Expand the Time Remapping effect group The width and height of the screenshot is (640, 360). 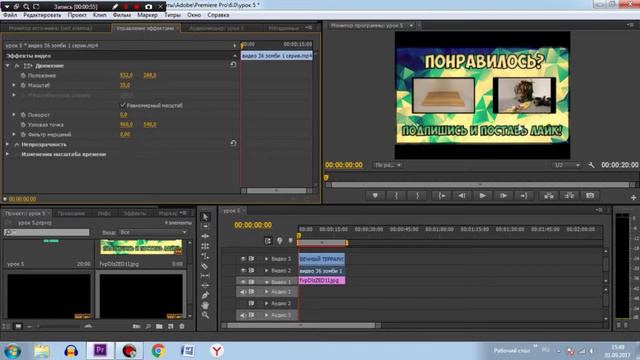tap(7, 154)
